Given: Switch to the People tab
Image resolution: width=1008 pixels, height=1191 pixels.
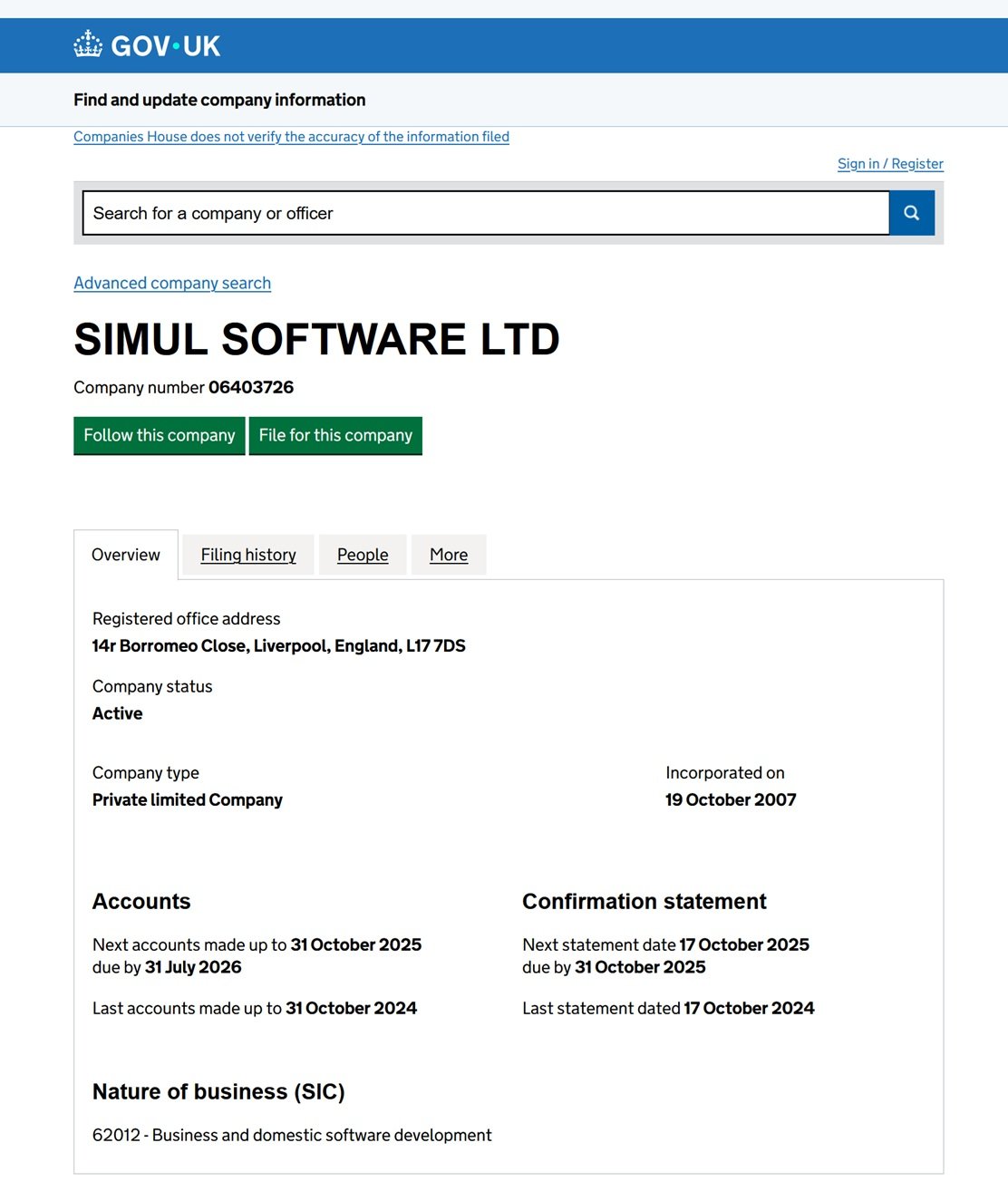Looking at the screenshot, I should click(x=363, y=555).
